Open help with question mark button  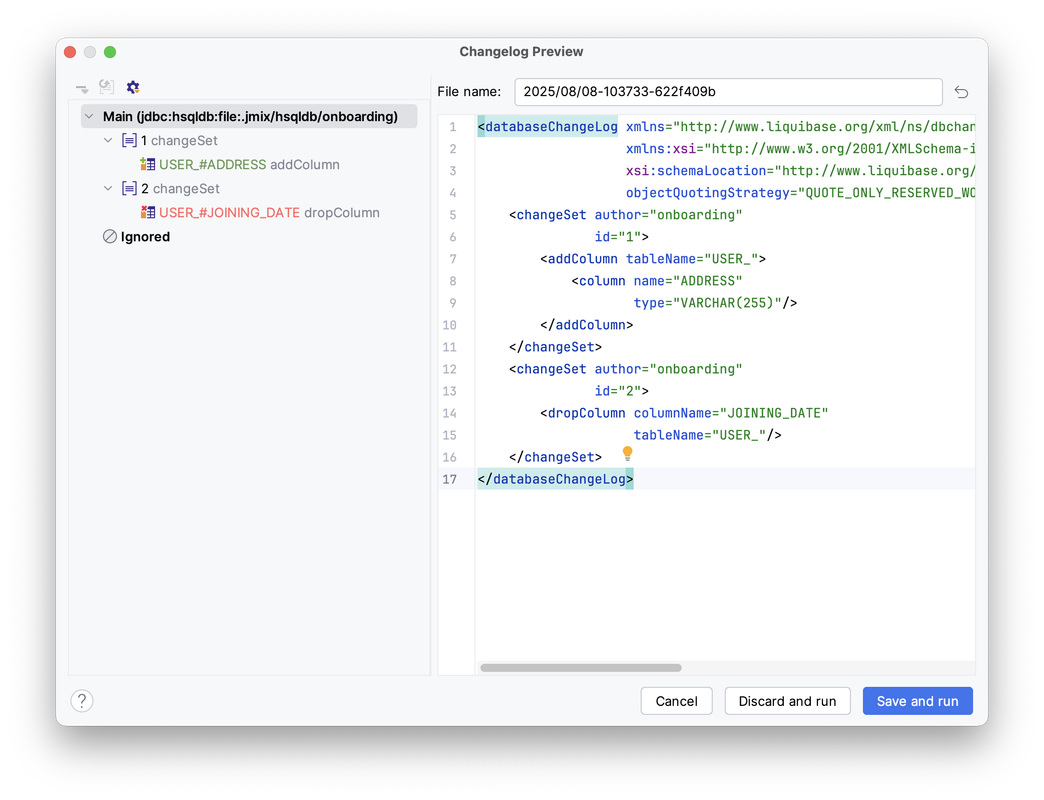pos(82,701)
